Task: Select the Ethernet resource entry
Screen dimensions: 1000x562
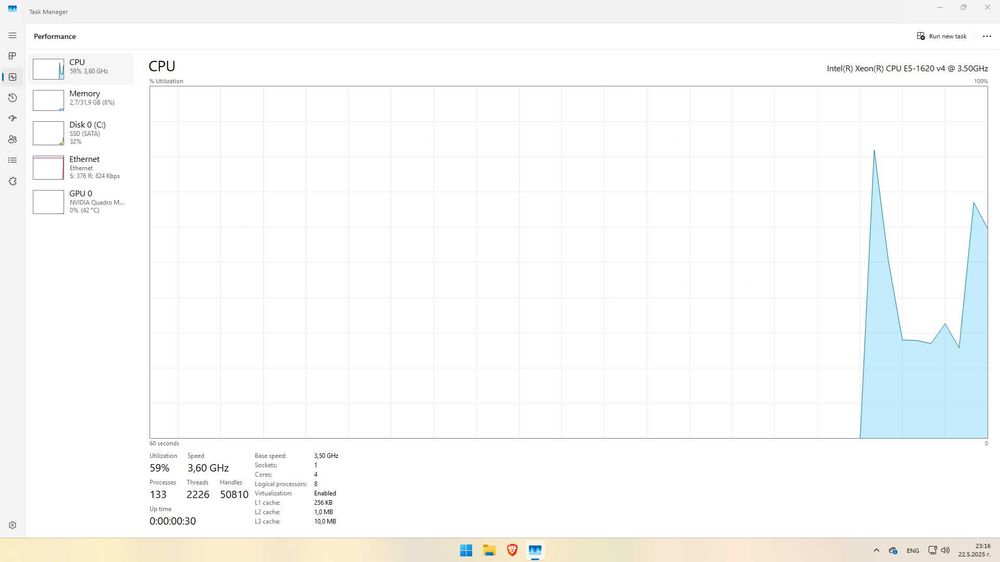Action: point(81,167)
